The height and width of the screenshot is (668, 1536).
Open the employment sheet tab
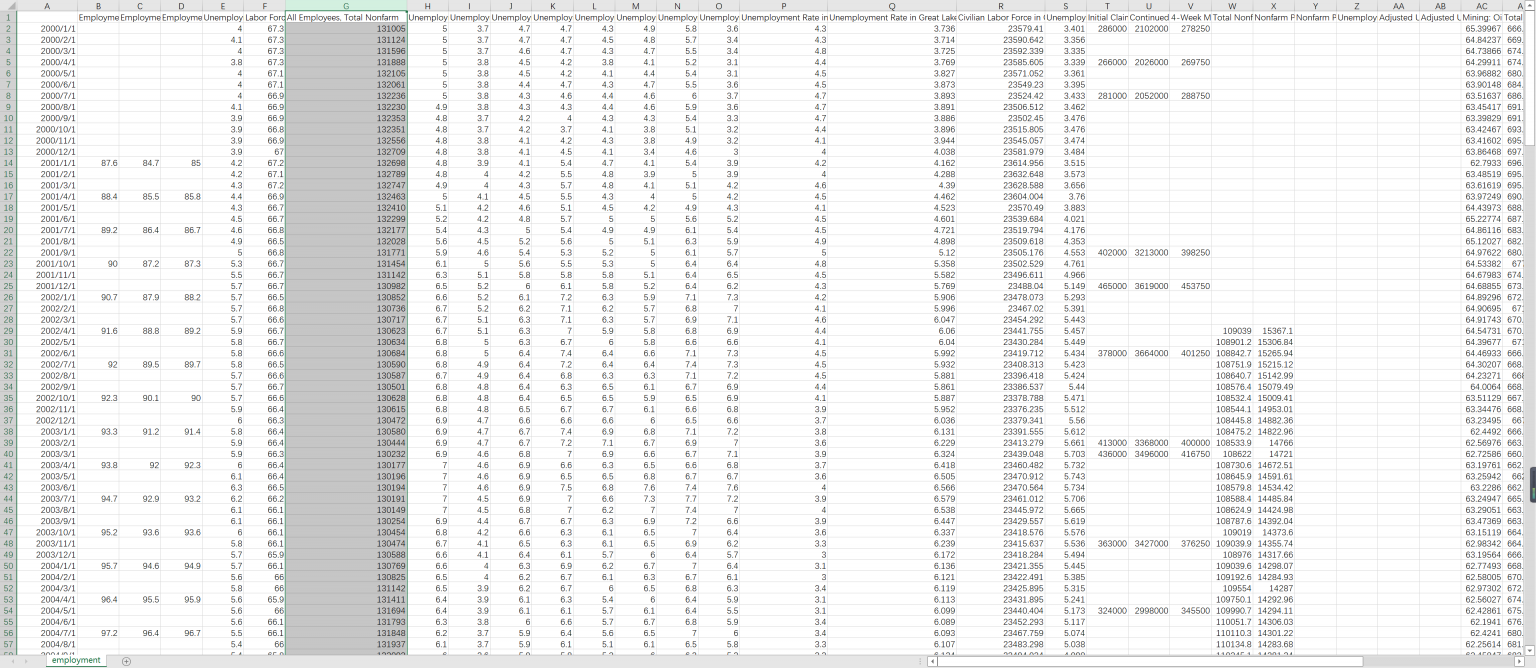(76, 661)
